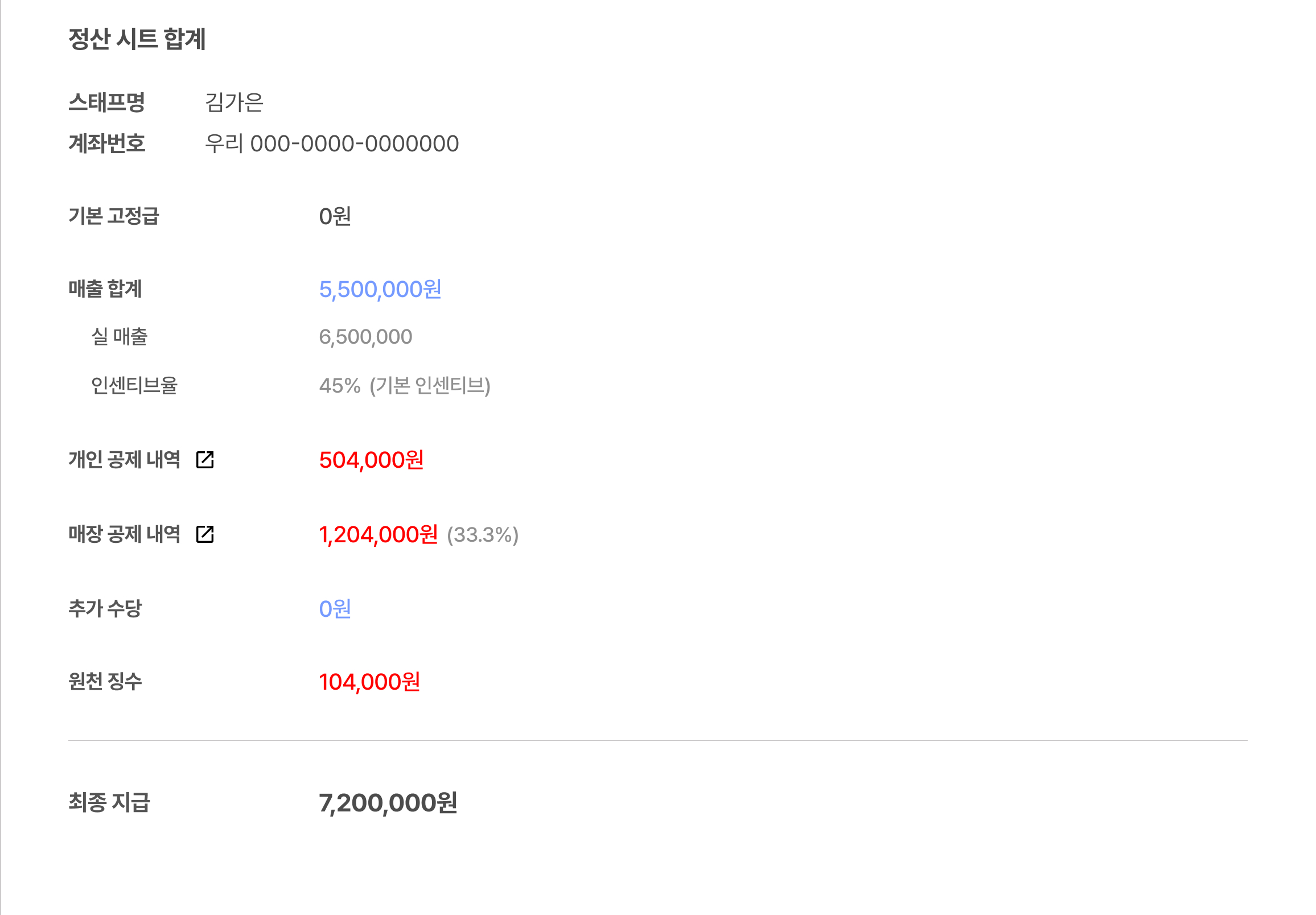
Task: Select the 0원 additional allowance value
Action: point(335,608)
